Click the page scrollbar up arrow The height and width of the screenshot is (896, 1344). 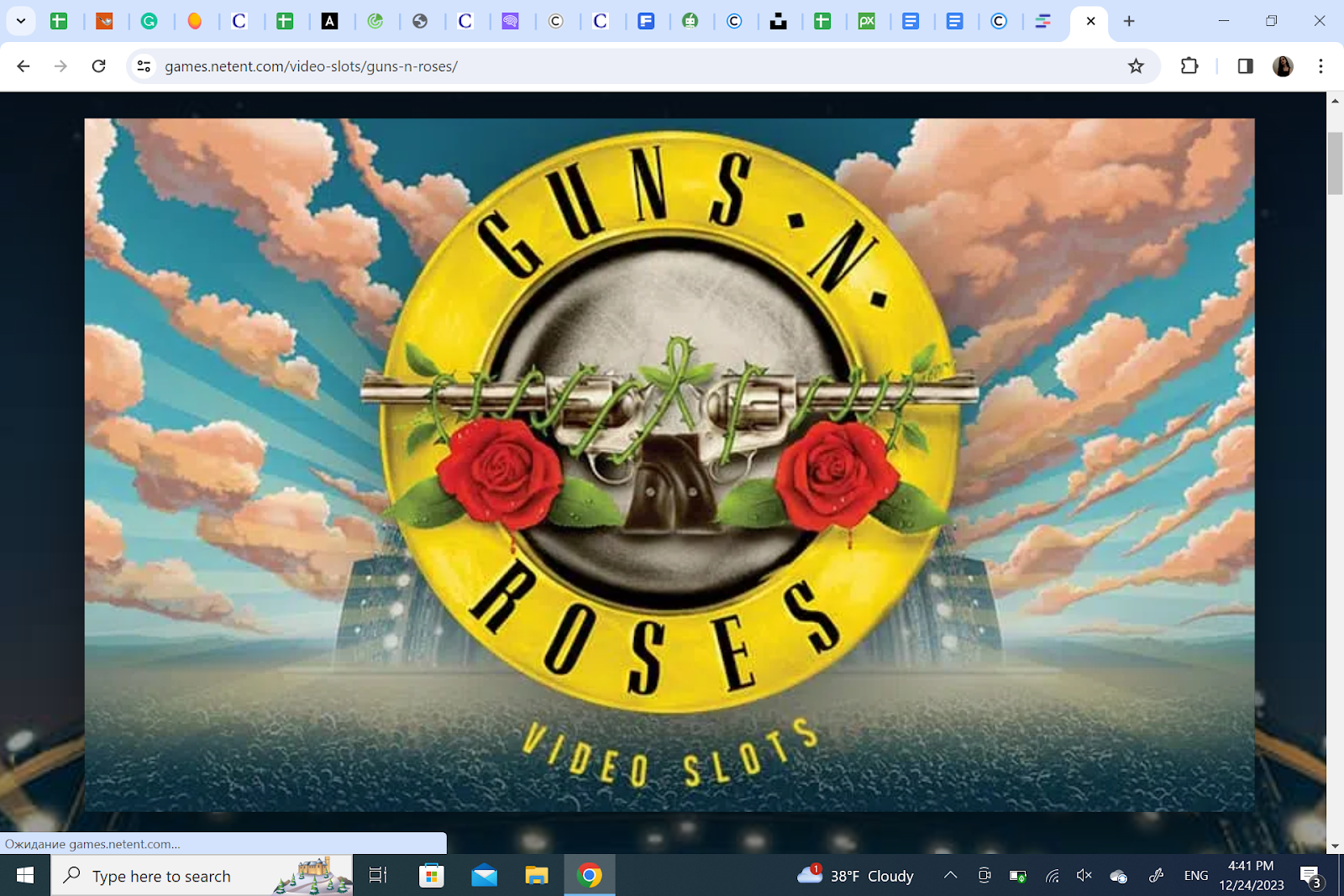click(1335, 100)
